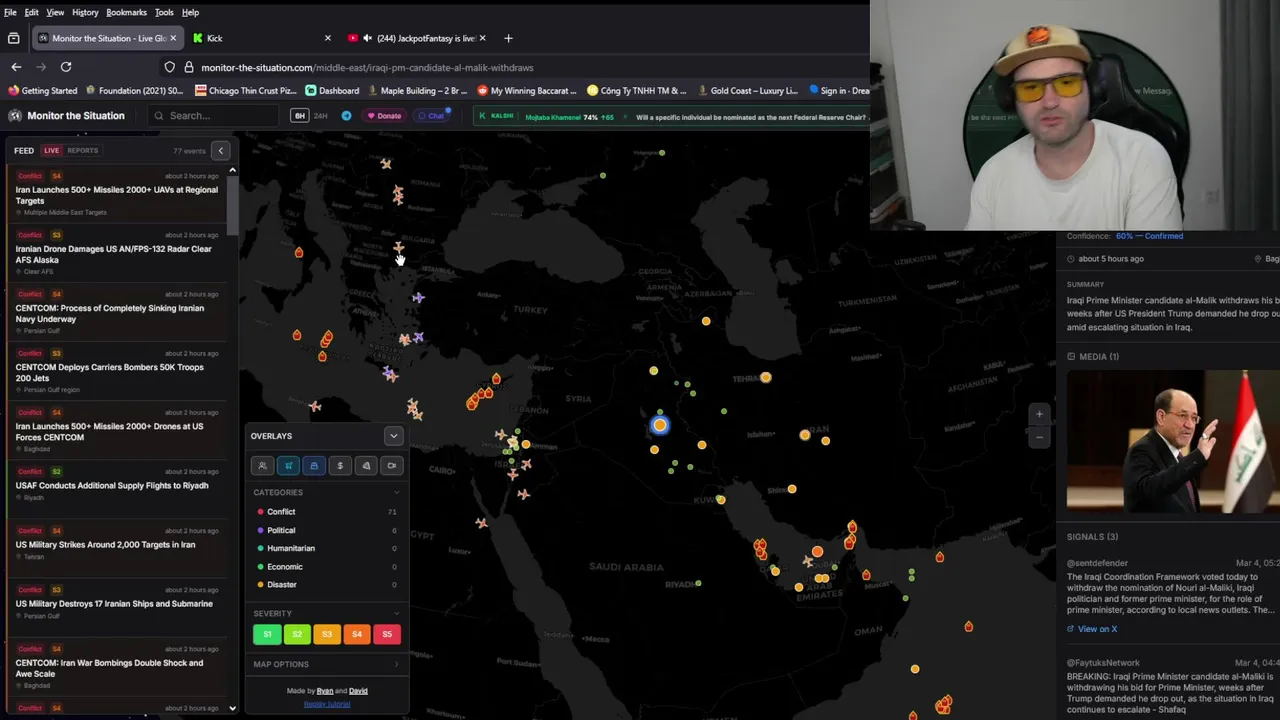Filter by Disaster category
The height and width of the screenshot is (720, 1280).
pyautogui.click(x=326, y=584)
